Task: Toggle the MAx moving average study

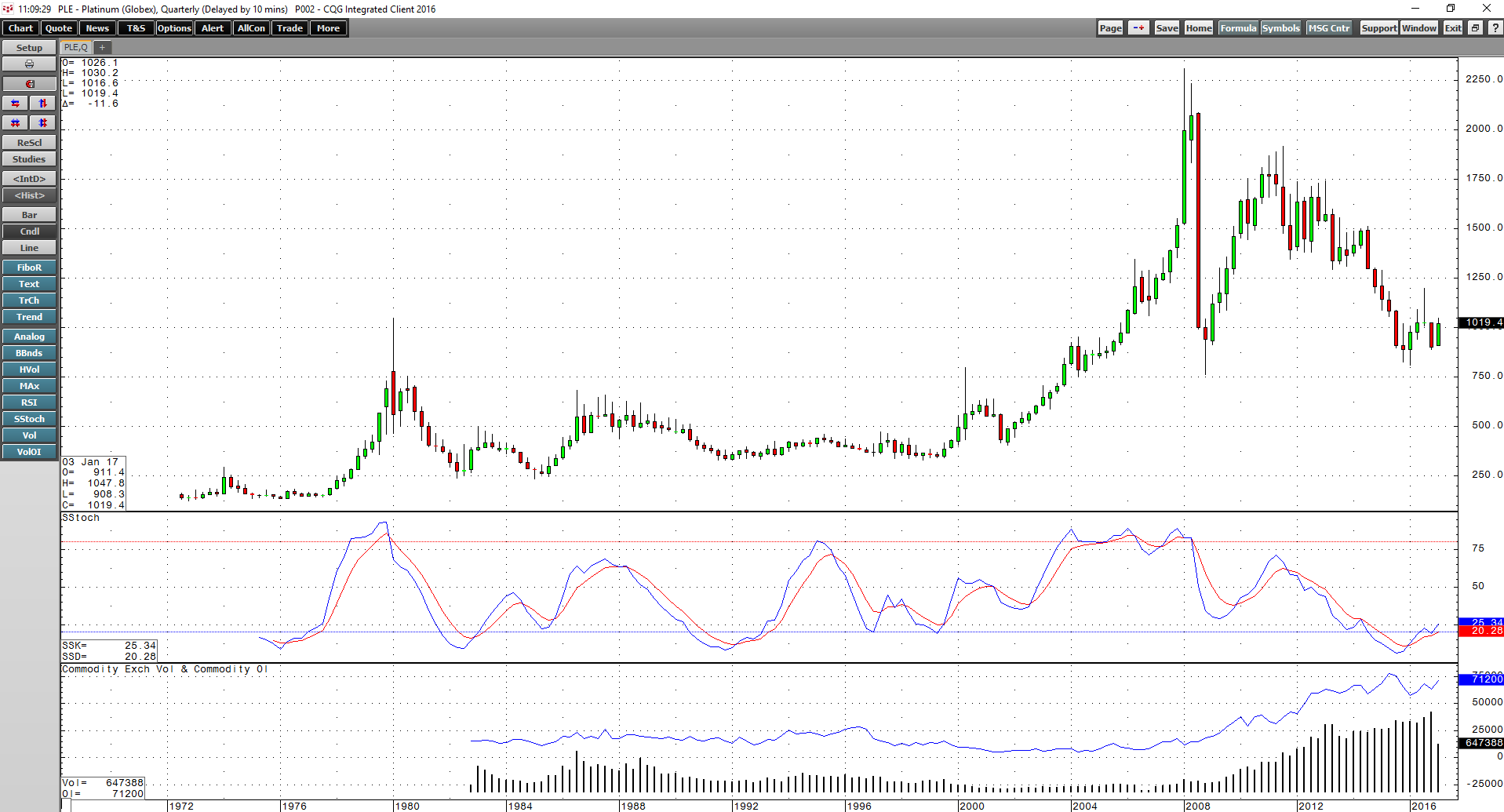Action: (29, 386)
